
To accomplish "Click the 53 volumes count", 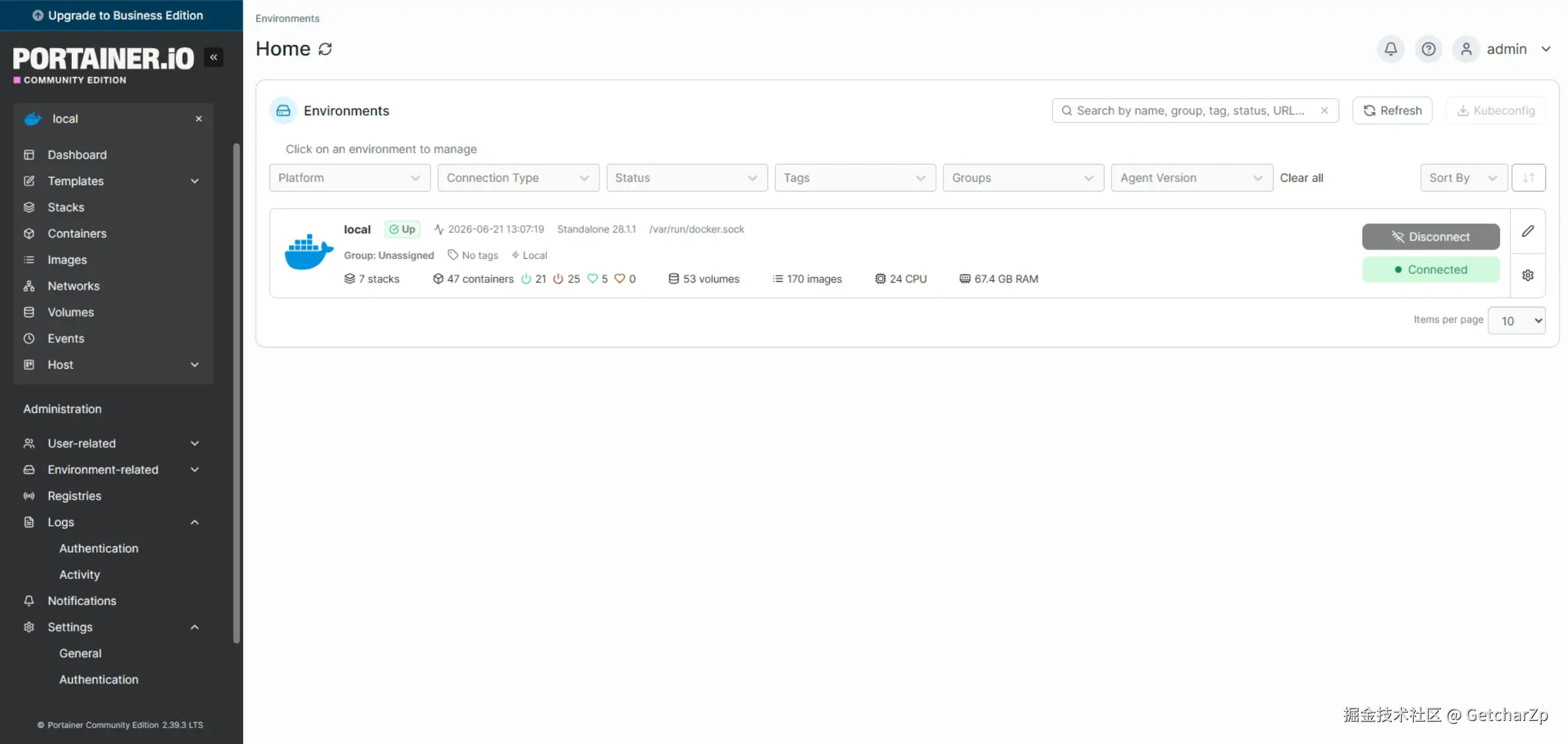I will coord(704,279).
